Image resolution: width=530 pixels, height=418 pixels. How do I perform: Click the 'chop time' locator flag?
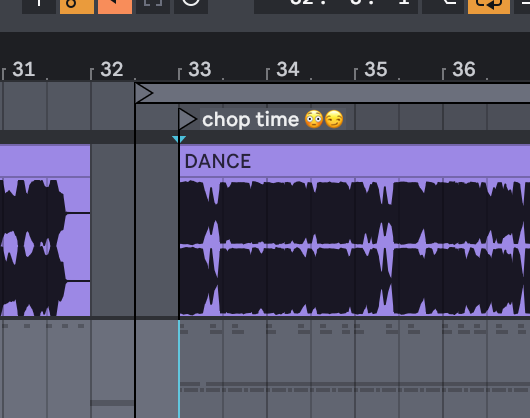(187, 119)
